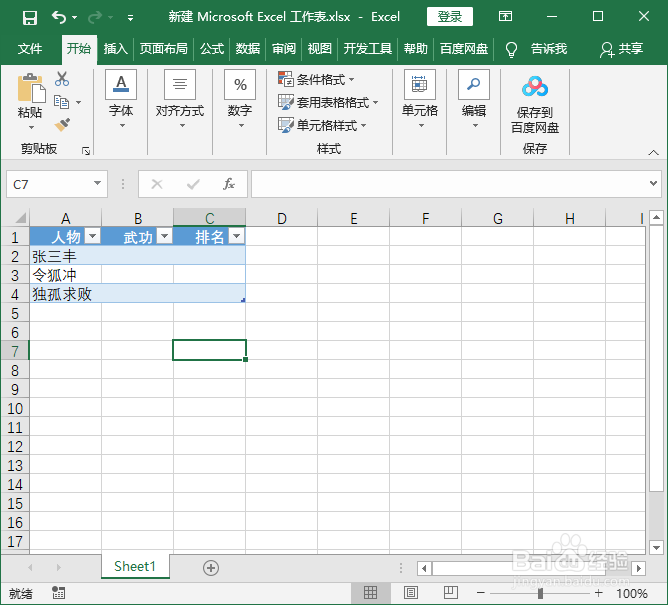This screenshot has height=605, width=668.
Task: Open the 字体 font group
Action: click(121, 99)
